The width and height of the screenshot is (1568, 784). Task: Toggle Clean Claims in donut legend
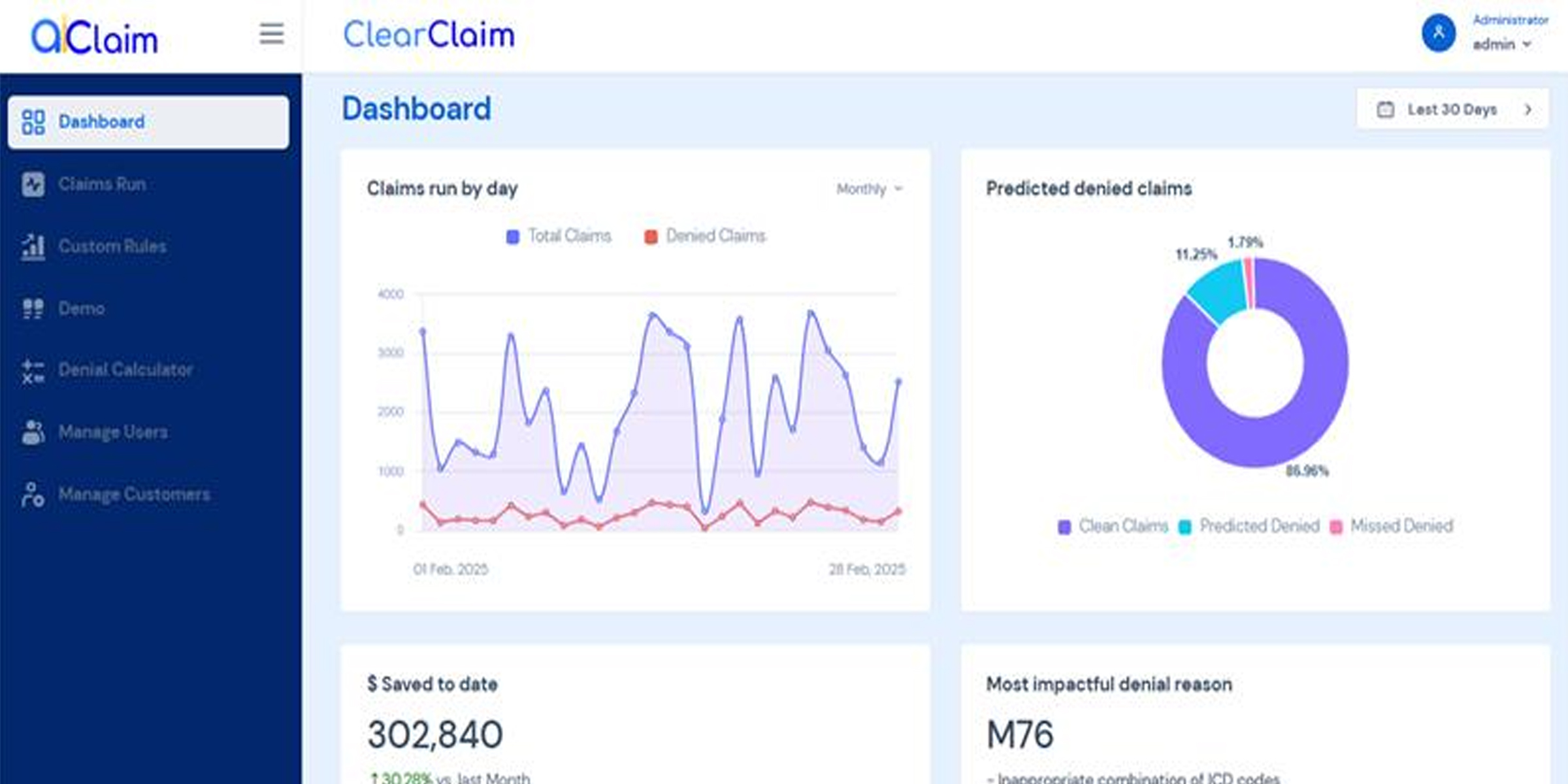coord(1113,526)
